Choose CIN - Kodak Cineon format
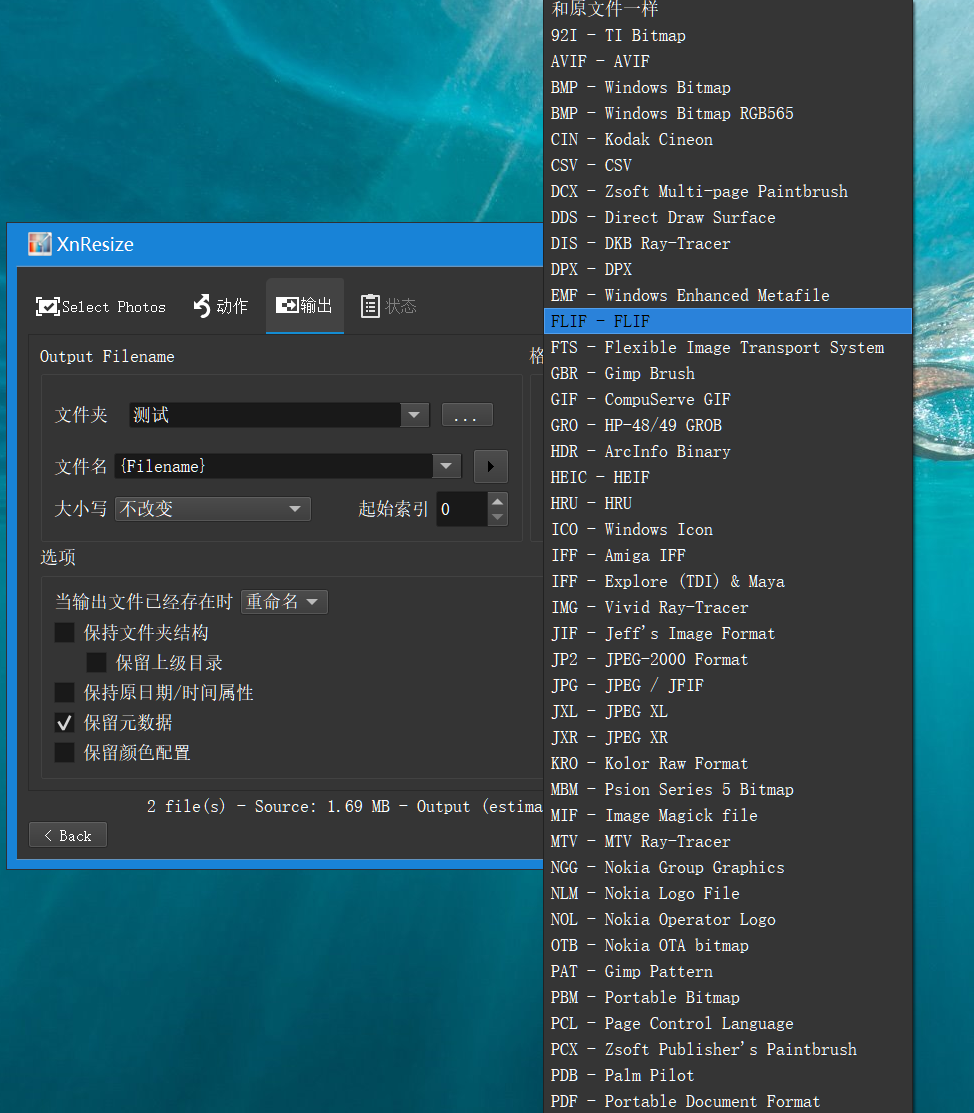 pos(728,139)
